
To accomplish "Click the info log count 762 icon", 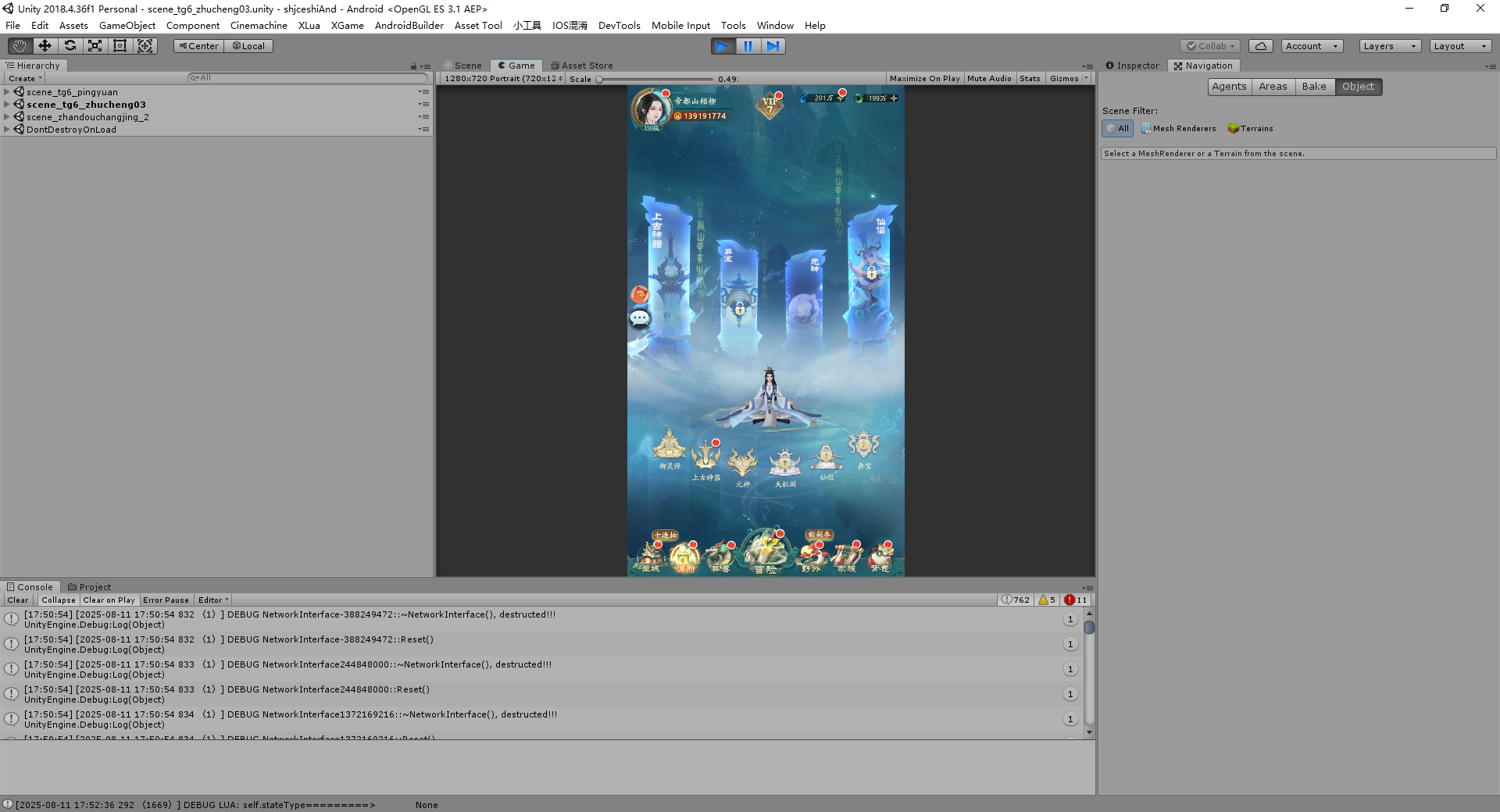I will coord(1016,600).
